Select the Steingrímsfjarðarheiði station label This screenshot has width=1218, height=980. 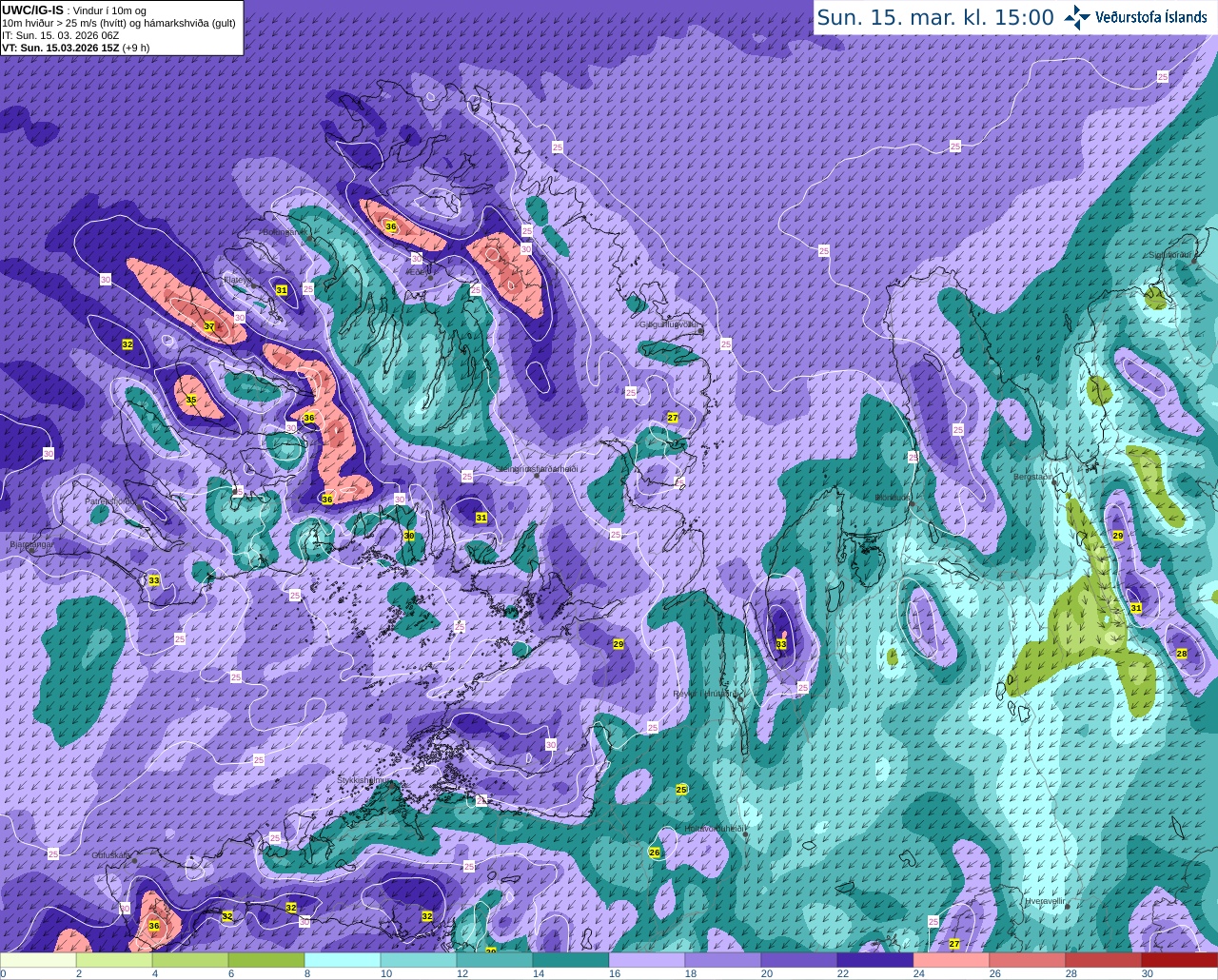[537, 469]
